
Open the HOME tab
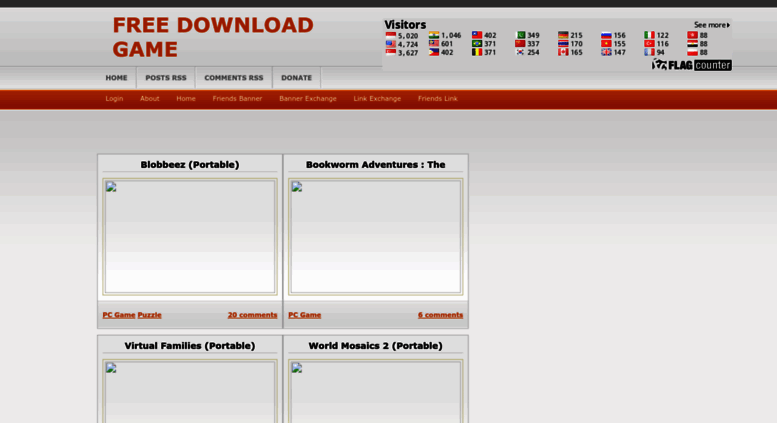[116, 78]
